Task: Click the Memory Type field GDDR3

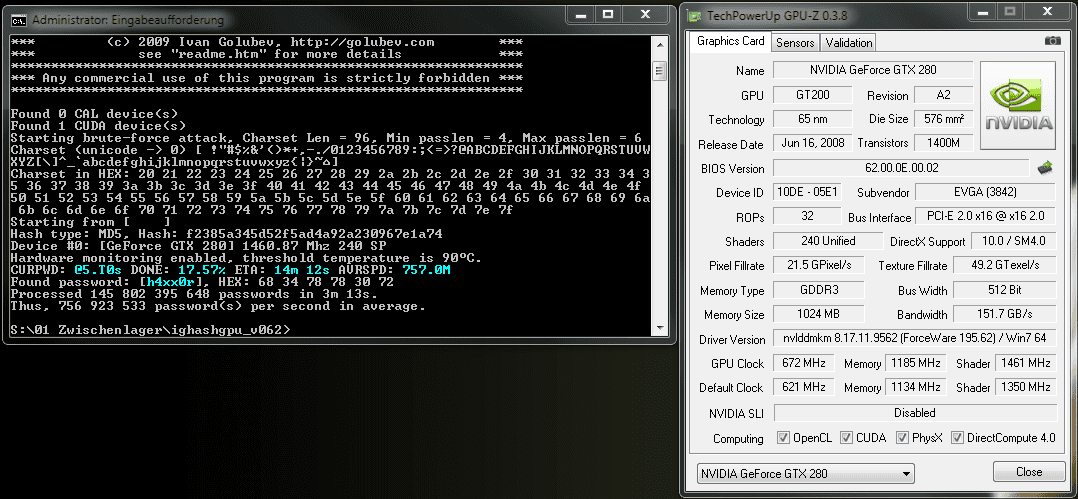Action: point(818,290)
